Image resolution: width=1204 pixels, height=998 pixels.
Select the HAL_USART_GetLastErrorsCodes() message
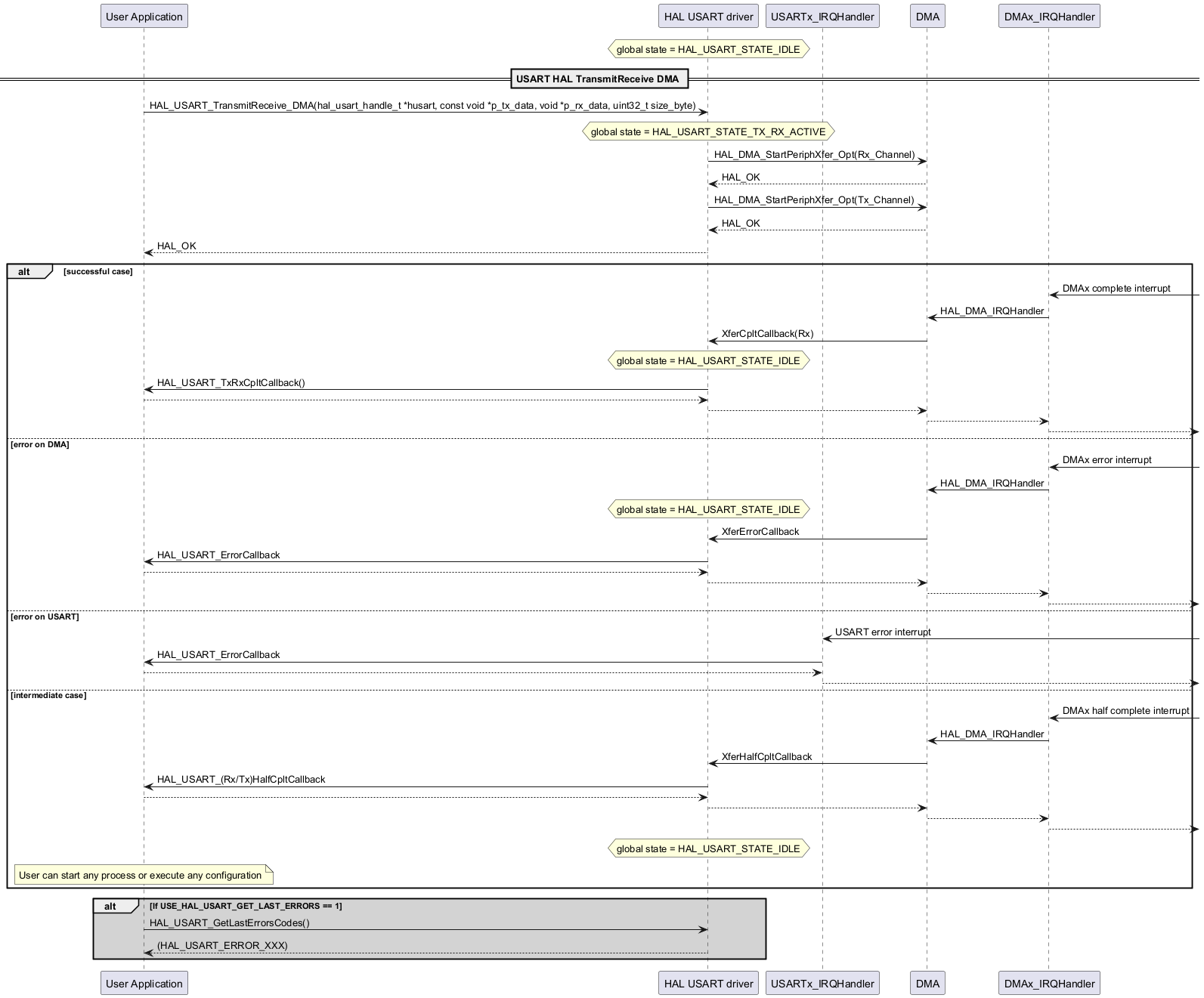click(230, 923)
